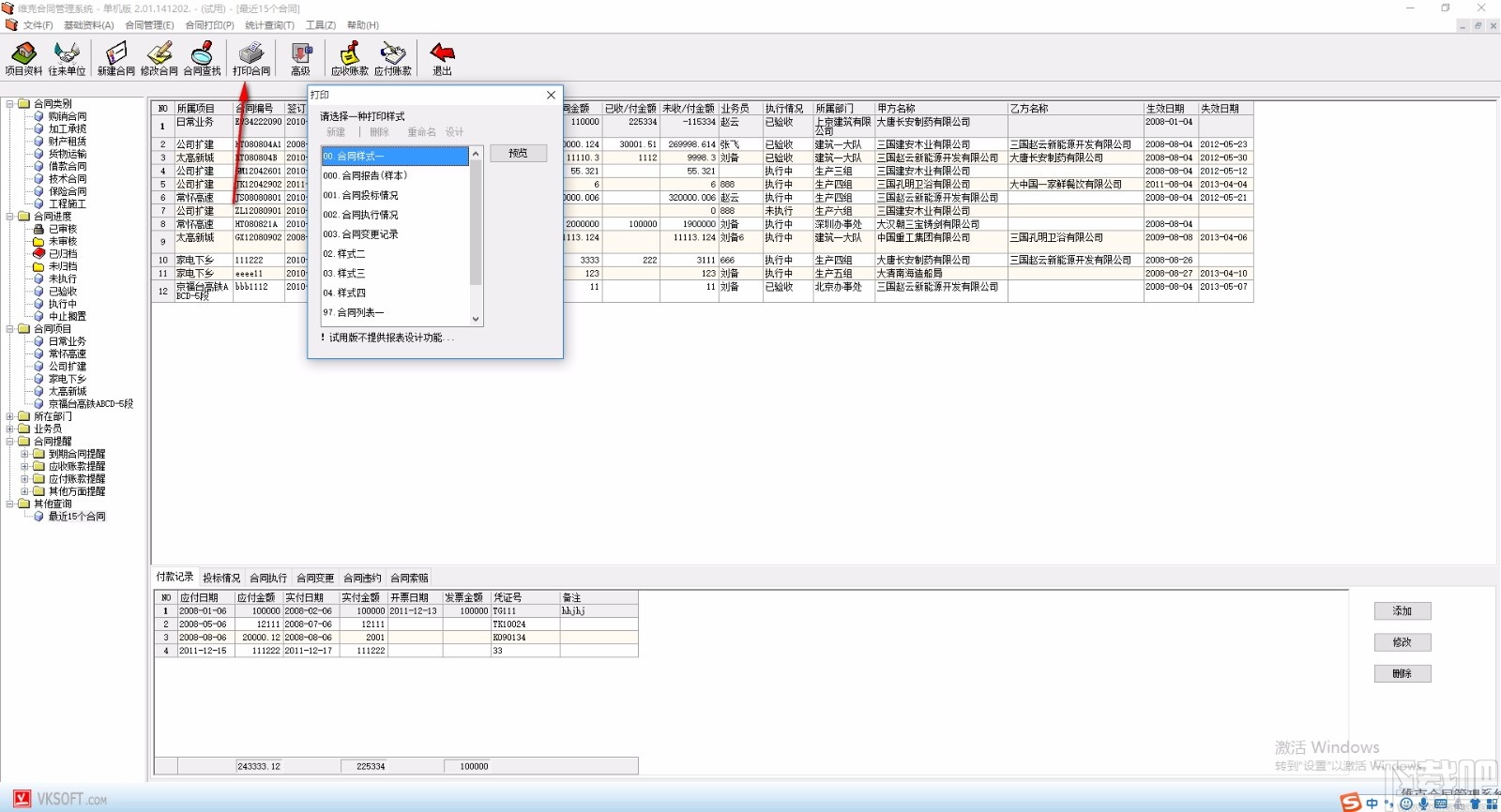Open the 合同打印(P) menu

click(x=209, y=25)
